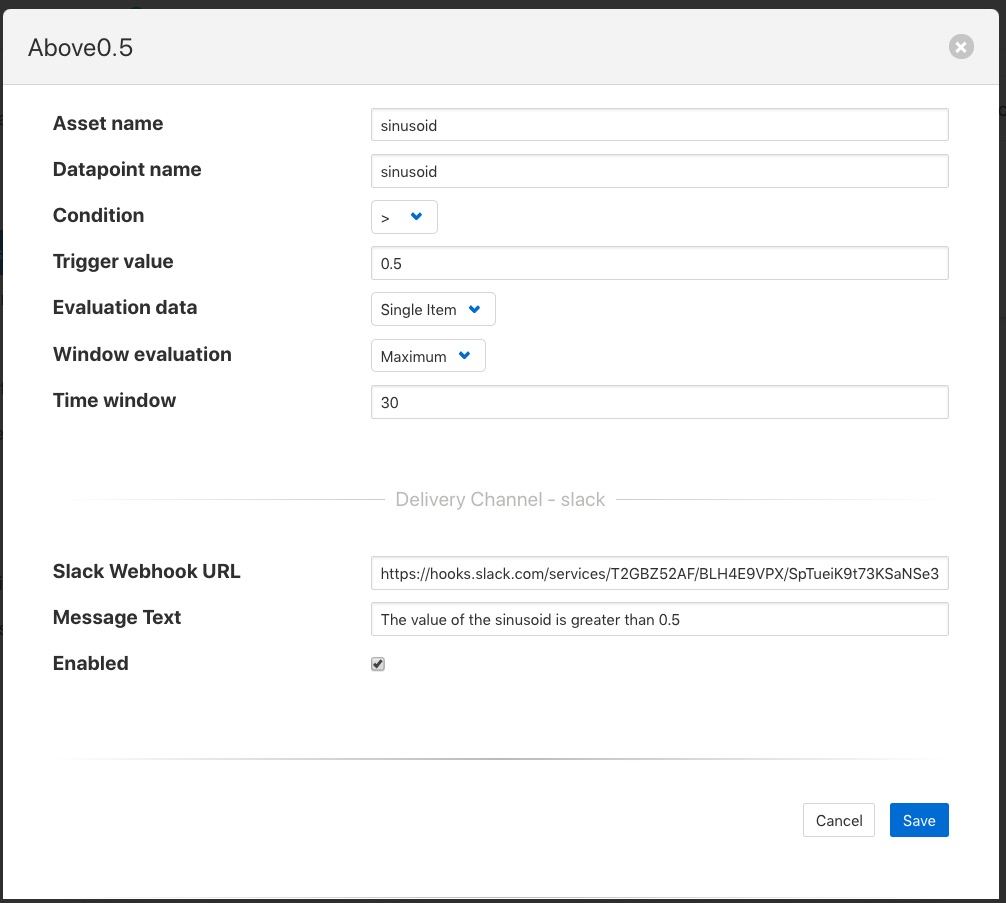Image resolution: width=1006 pixels, height=903 pixels.
Task: Open the Window evaluation Maximum dropdown
Action: [427, 356]
